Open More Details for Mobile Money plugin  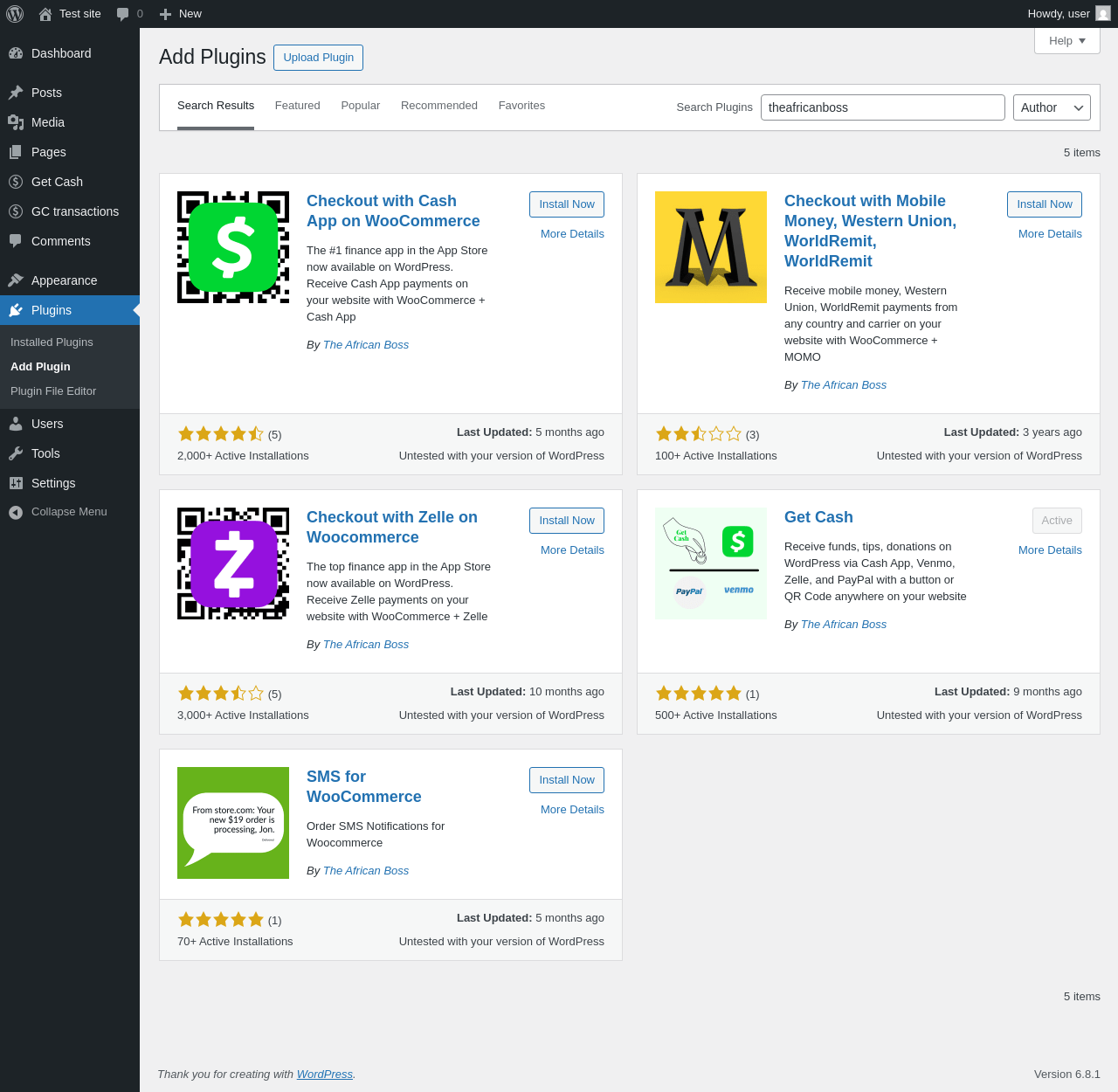[x=1050, y=234]
